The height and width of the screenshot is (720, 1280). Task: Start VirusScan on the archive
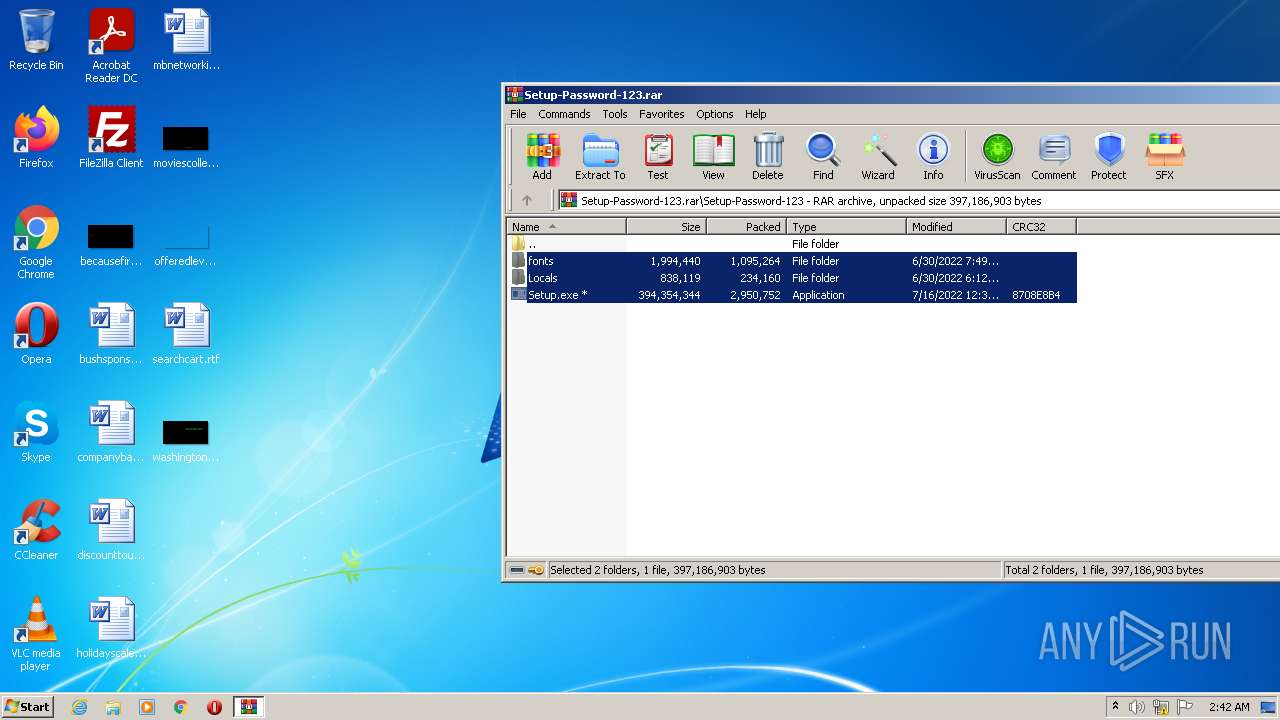(x=997, y=157)
